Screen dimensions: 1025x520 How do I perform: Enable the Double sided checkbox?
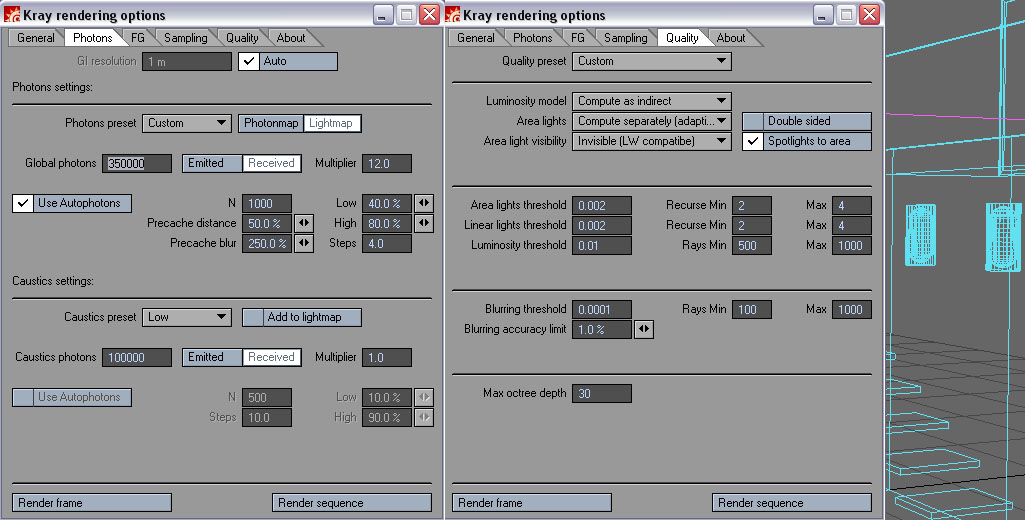point(807,121)
